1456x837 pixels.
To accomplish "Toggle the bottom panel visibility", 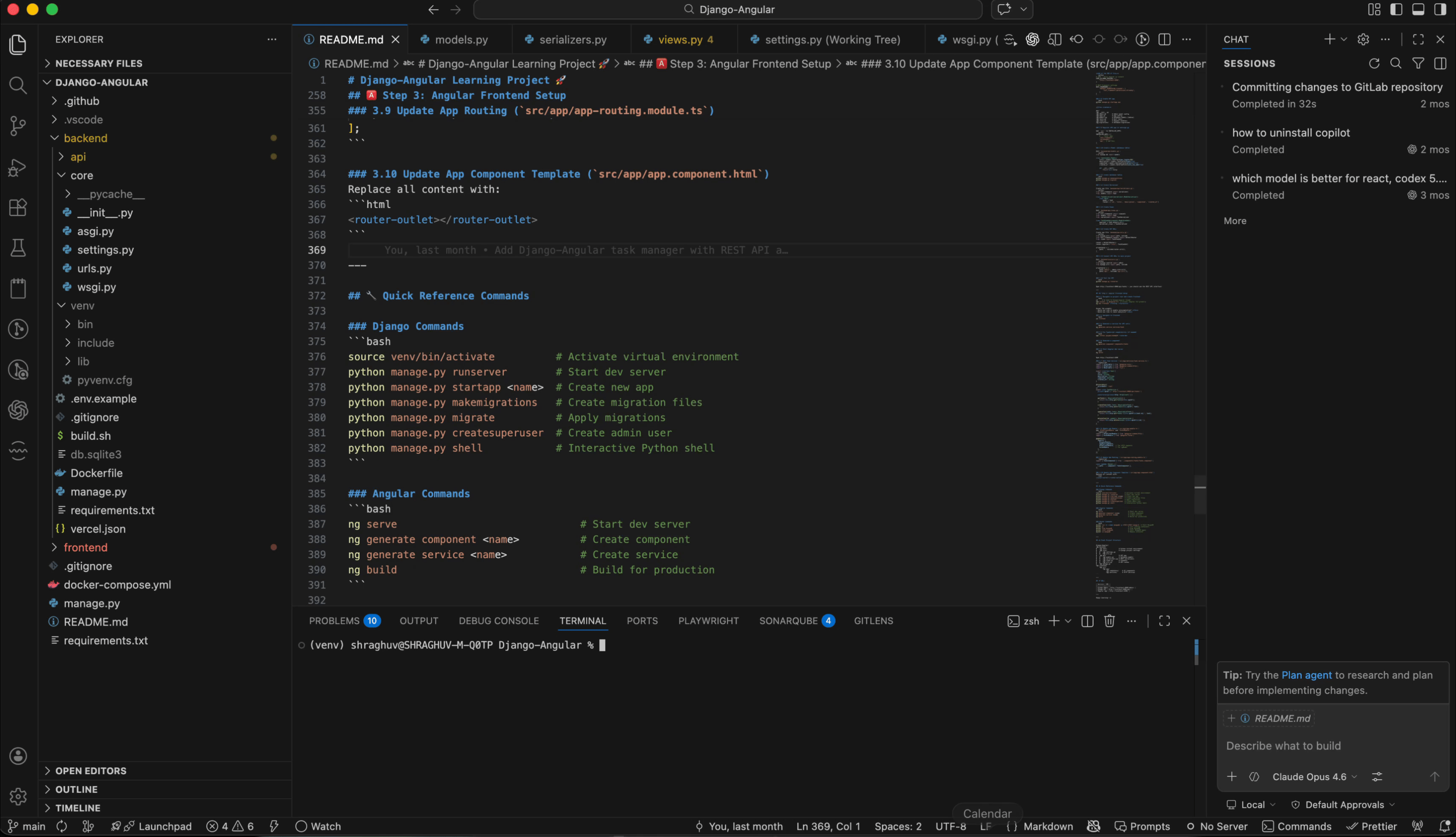I will (x=1418, y=9).
